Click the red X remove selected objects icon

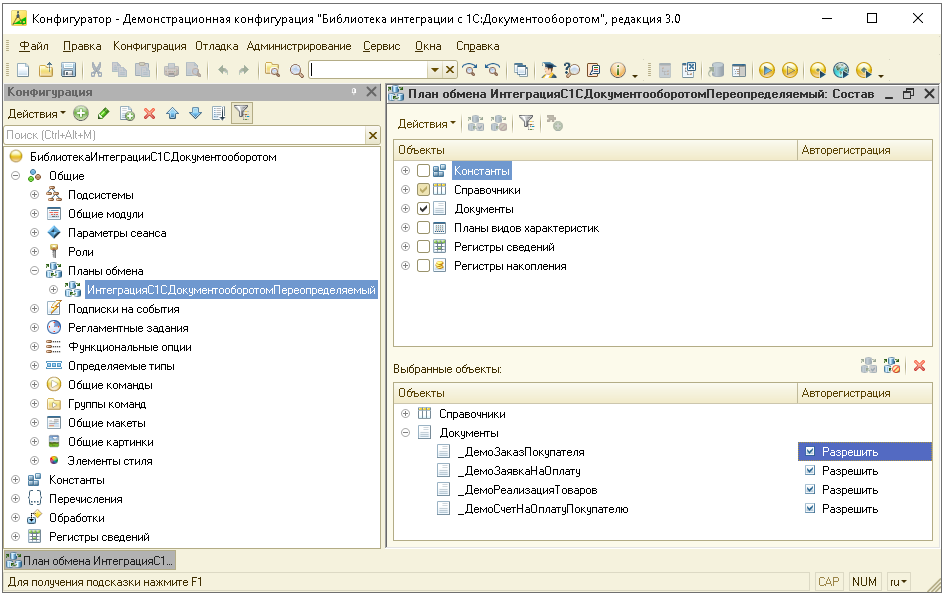point(920,367)
